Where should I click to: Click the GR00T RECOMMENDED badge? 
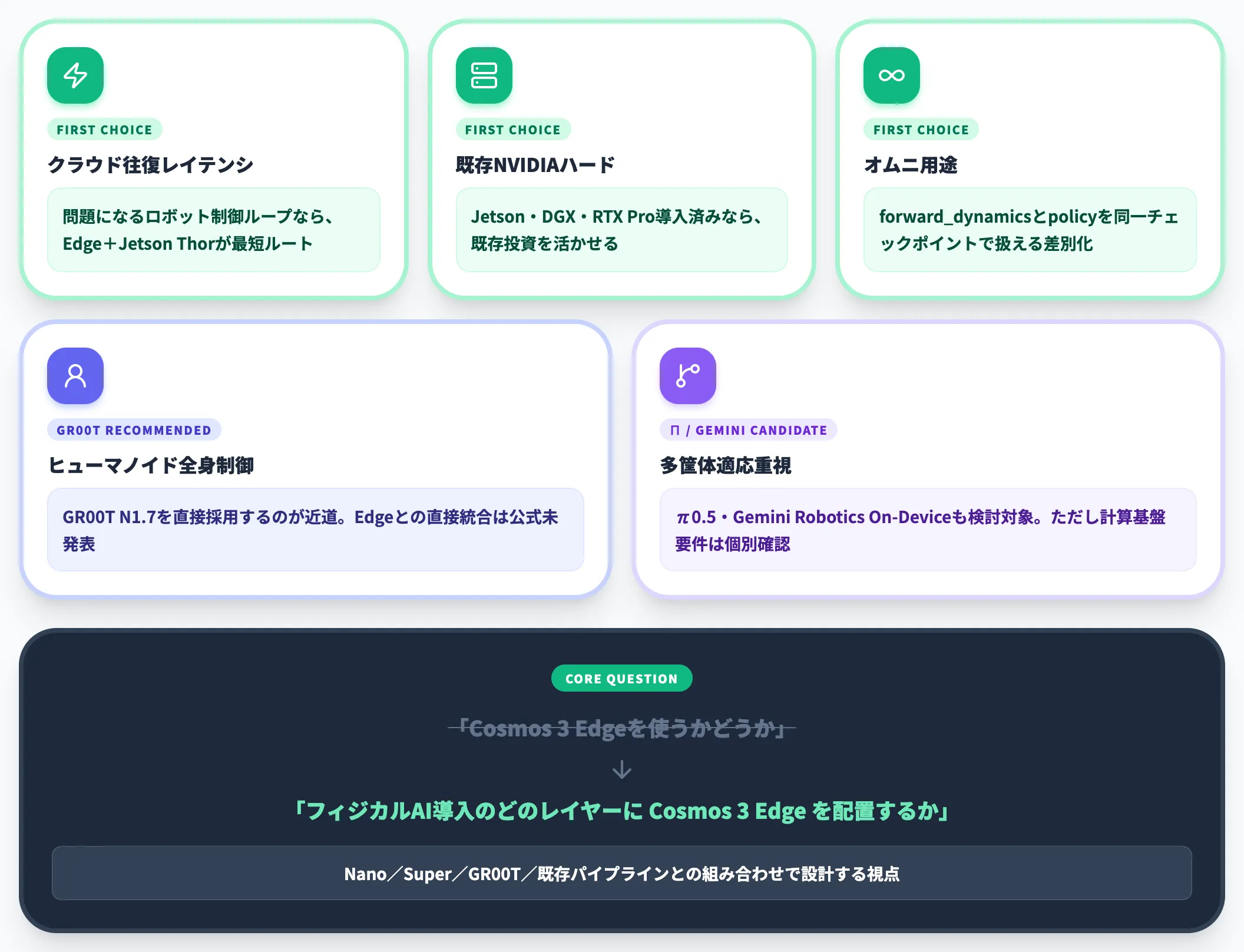tap(134, 430)
